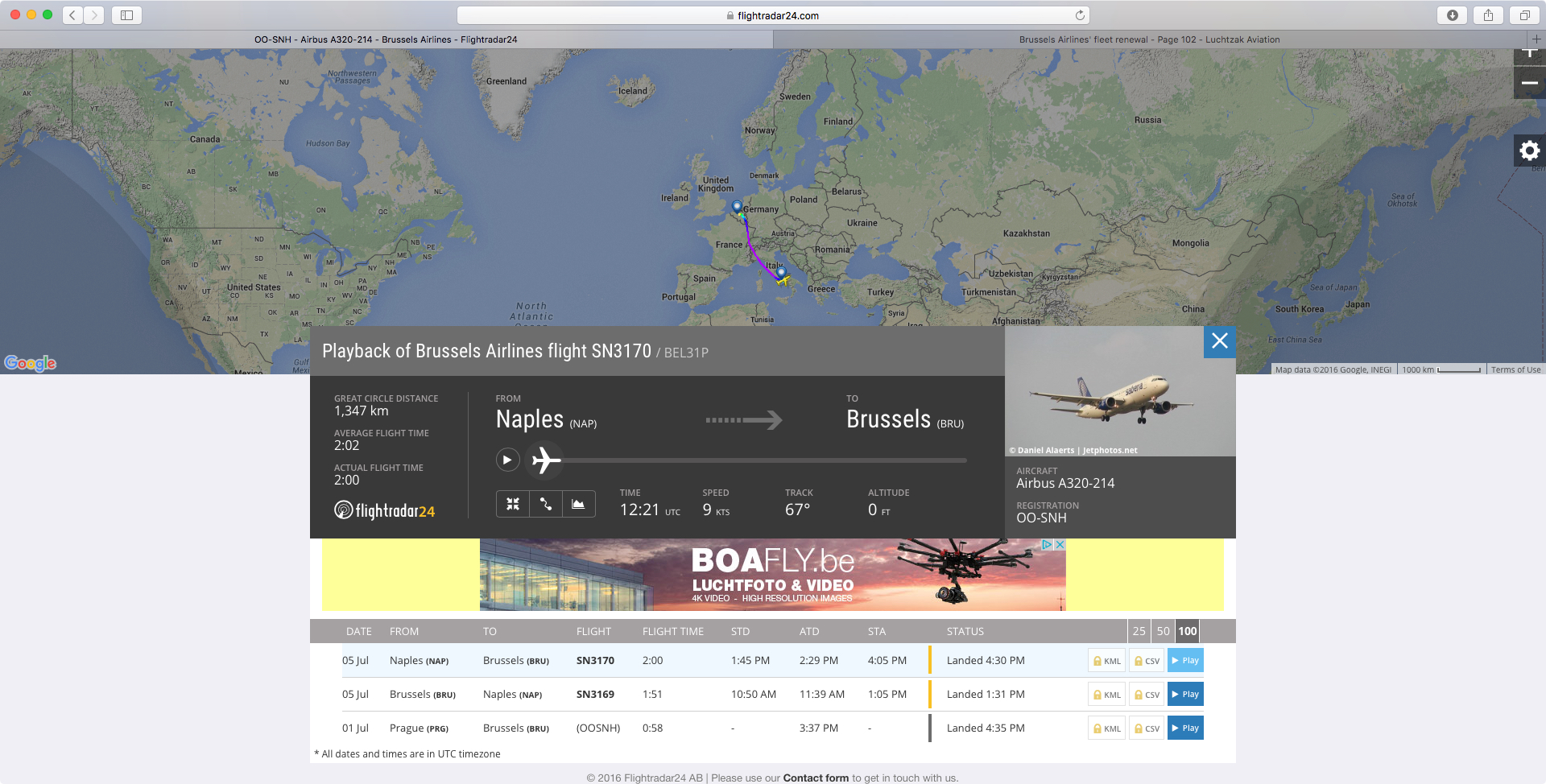
Task: Open map Terms of Use link
Action: click(x=1515, y=370)
